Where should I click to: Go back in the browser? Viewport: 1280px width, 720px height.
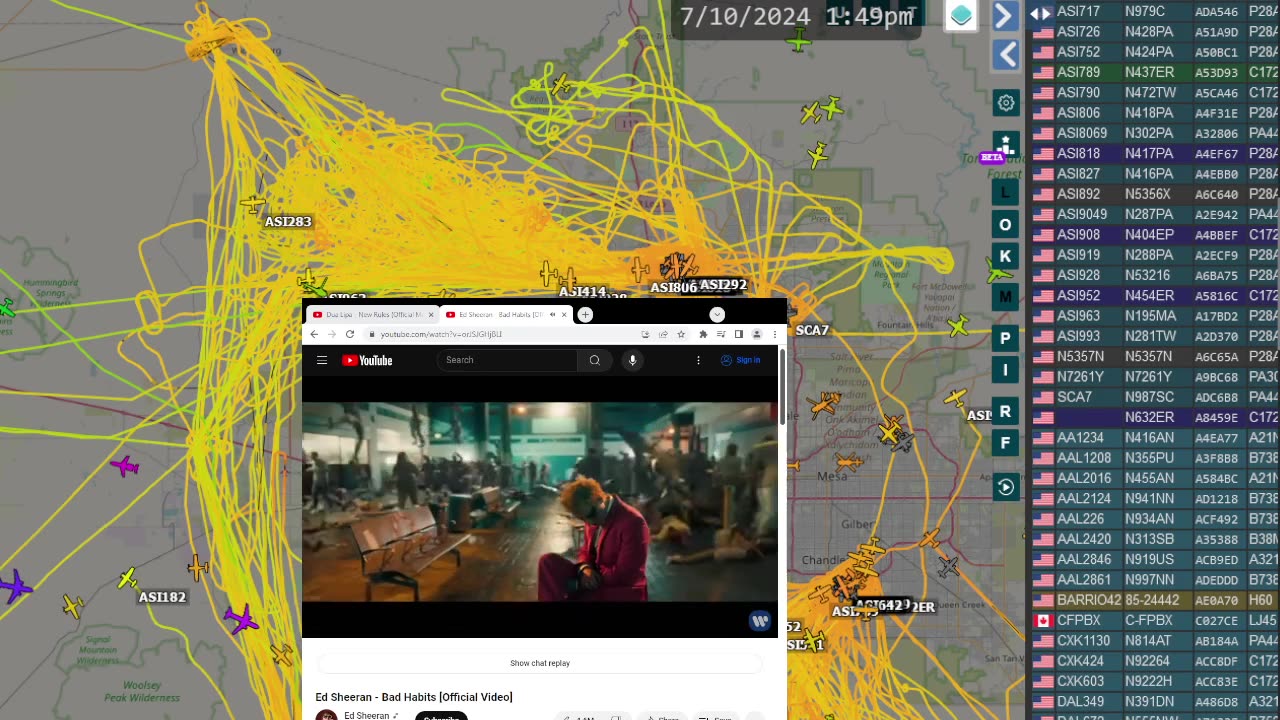(x=314, y=334)
